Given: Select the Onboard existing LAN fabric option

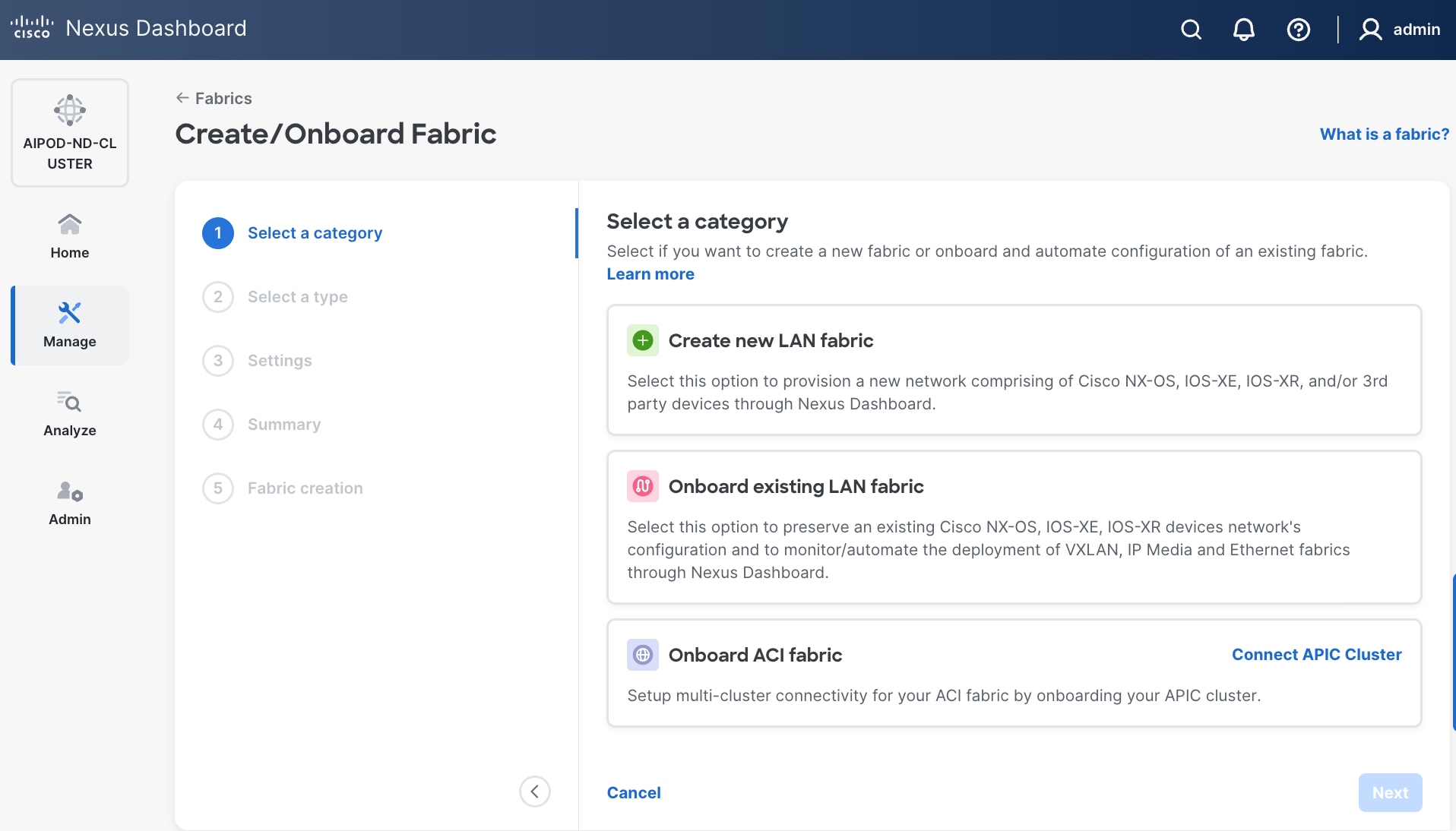Looking at the screenshot, I should click(1014, 527).
